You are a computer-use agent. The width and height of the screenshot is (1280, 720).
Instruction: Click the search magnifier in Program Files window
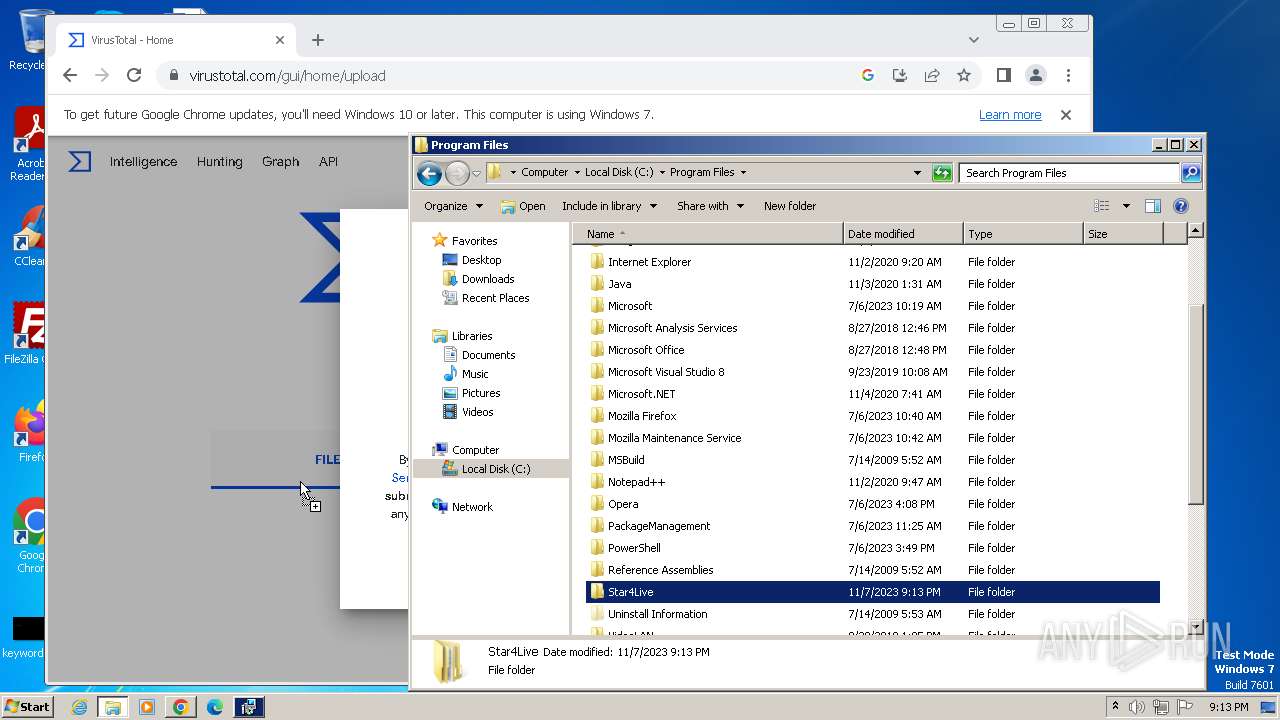[1191, 173]
